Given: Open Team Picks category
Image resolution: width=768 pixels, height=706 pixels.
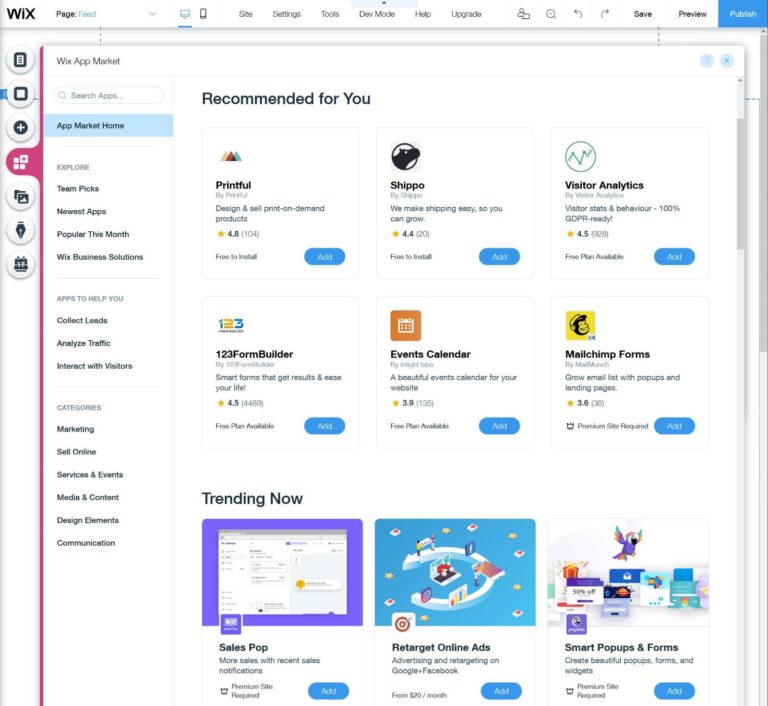Looking at the screenshot, I should pyautogui.click(x=78, y=189).
